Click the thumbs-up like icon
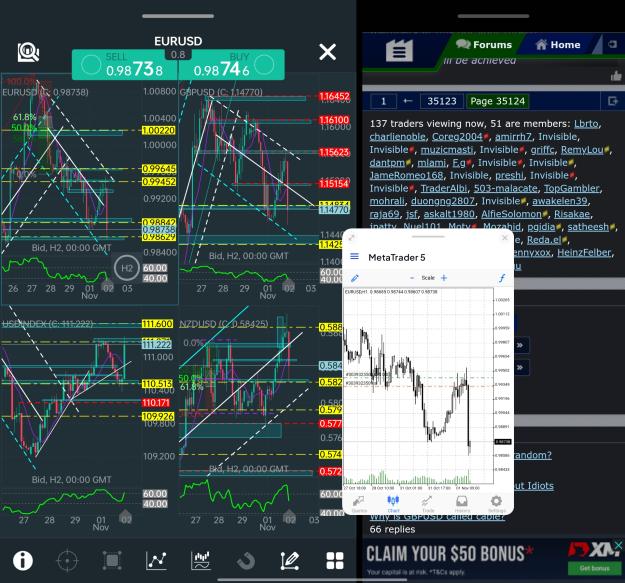Screen dimensions: 625x583 click(x=616, y=76)
